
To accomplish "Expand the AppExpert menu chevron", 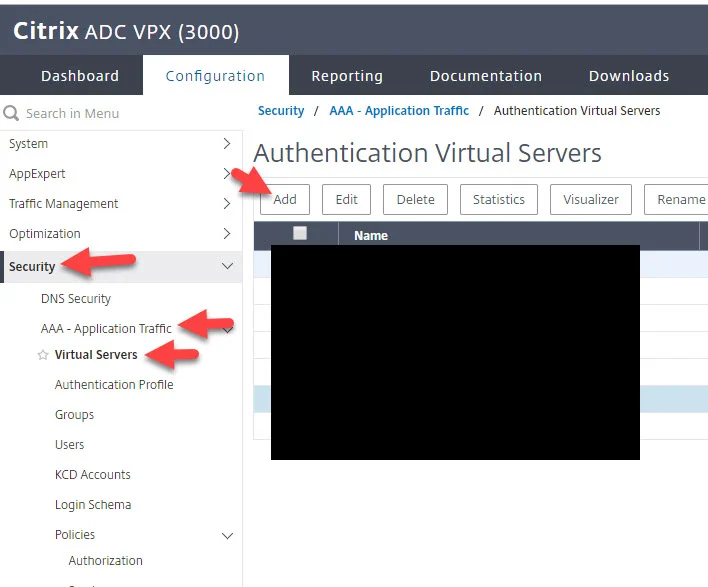I will pyautogui.click(x=227, y=173).
